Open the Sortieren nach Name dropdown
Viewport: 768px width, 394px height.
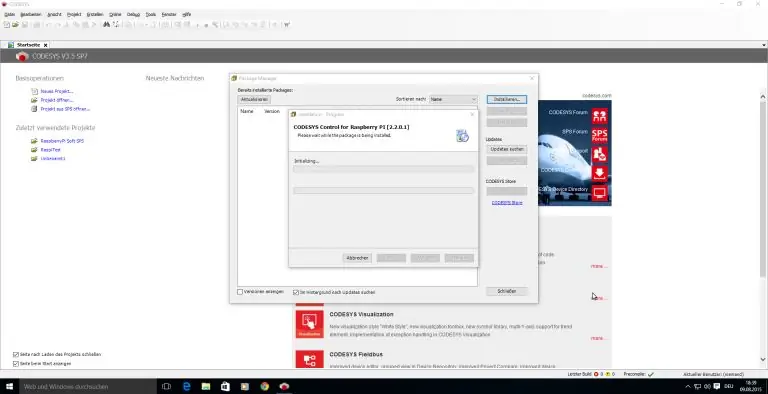[x=453, y=99]
